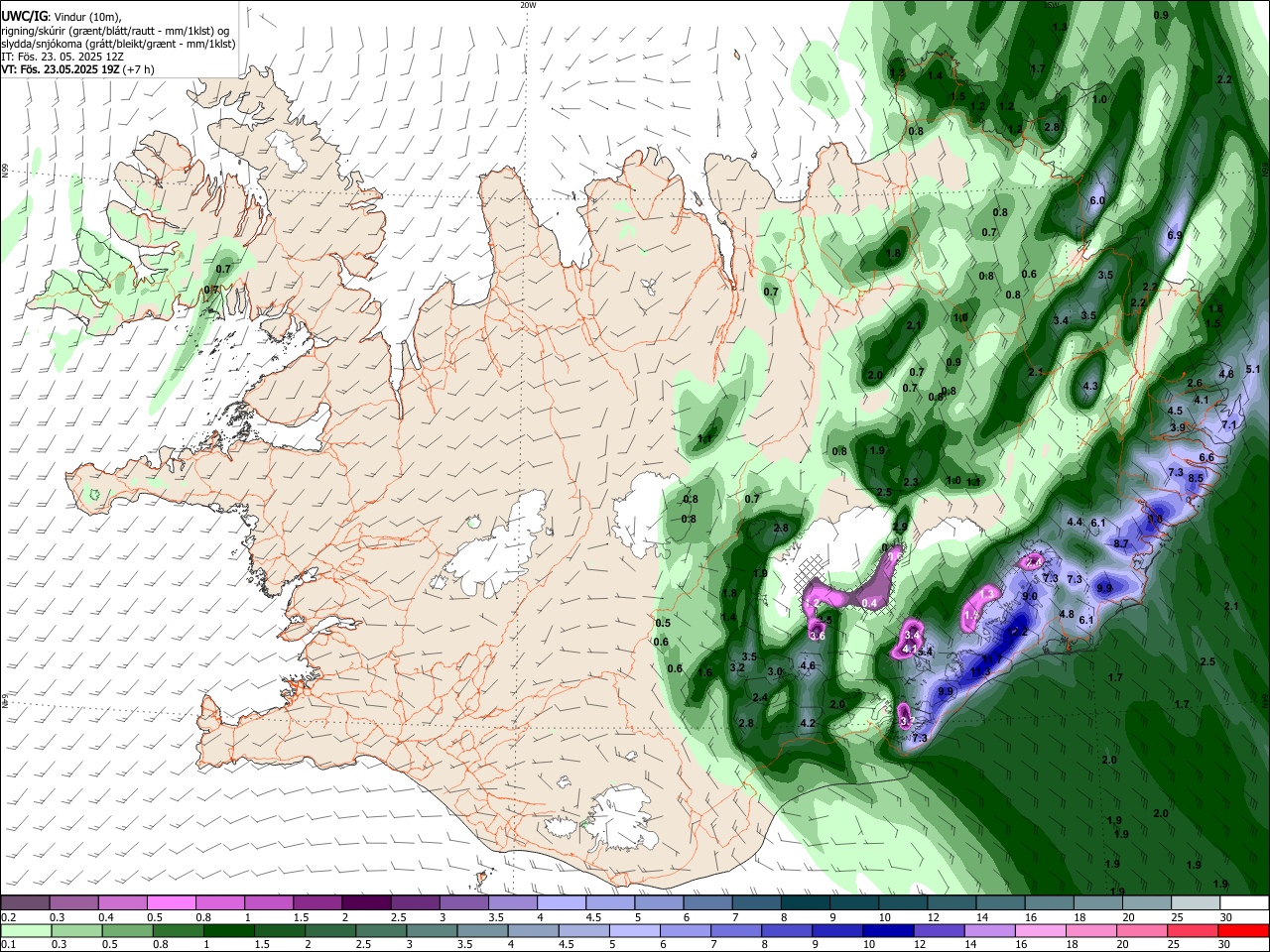This screenshot has height=952, width=1270.
Task: Click the 'slydda/snjókoma' description line
Action: pyautogui.click(x=118, y=44)
